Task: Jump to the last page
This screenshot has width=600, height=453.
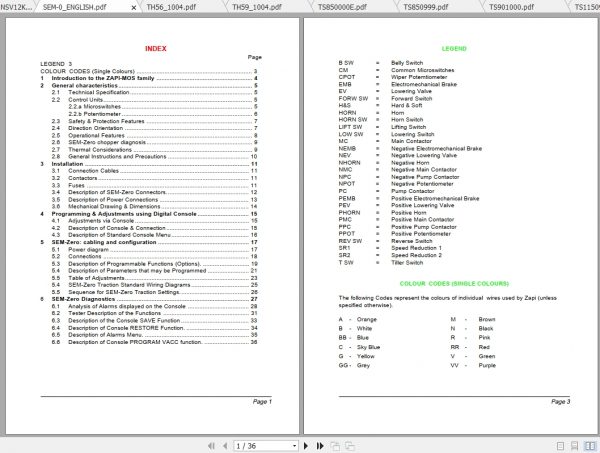Action: tap(320, 446)
